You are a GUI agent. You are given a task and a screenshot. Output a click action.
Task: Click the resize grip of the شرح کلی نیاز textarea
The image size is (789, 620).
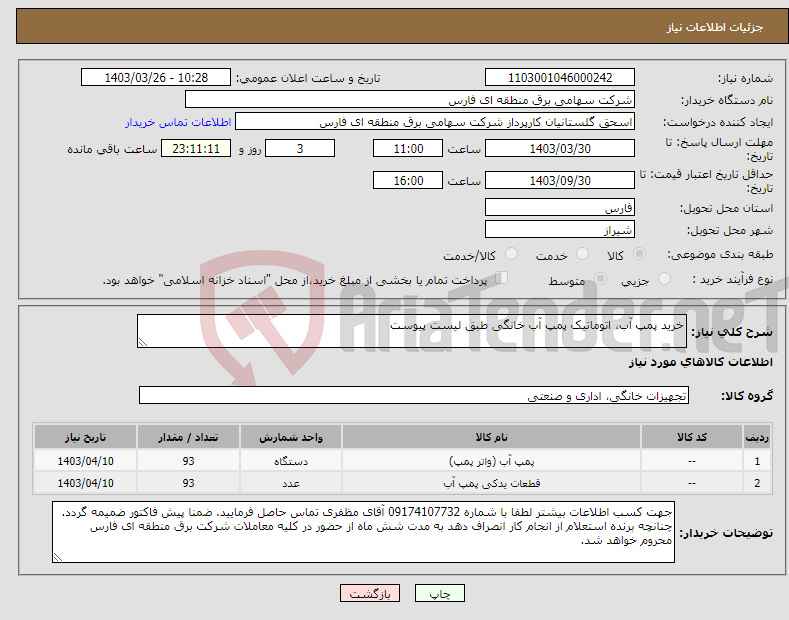(143, 342)
